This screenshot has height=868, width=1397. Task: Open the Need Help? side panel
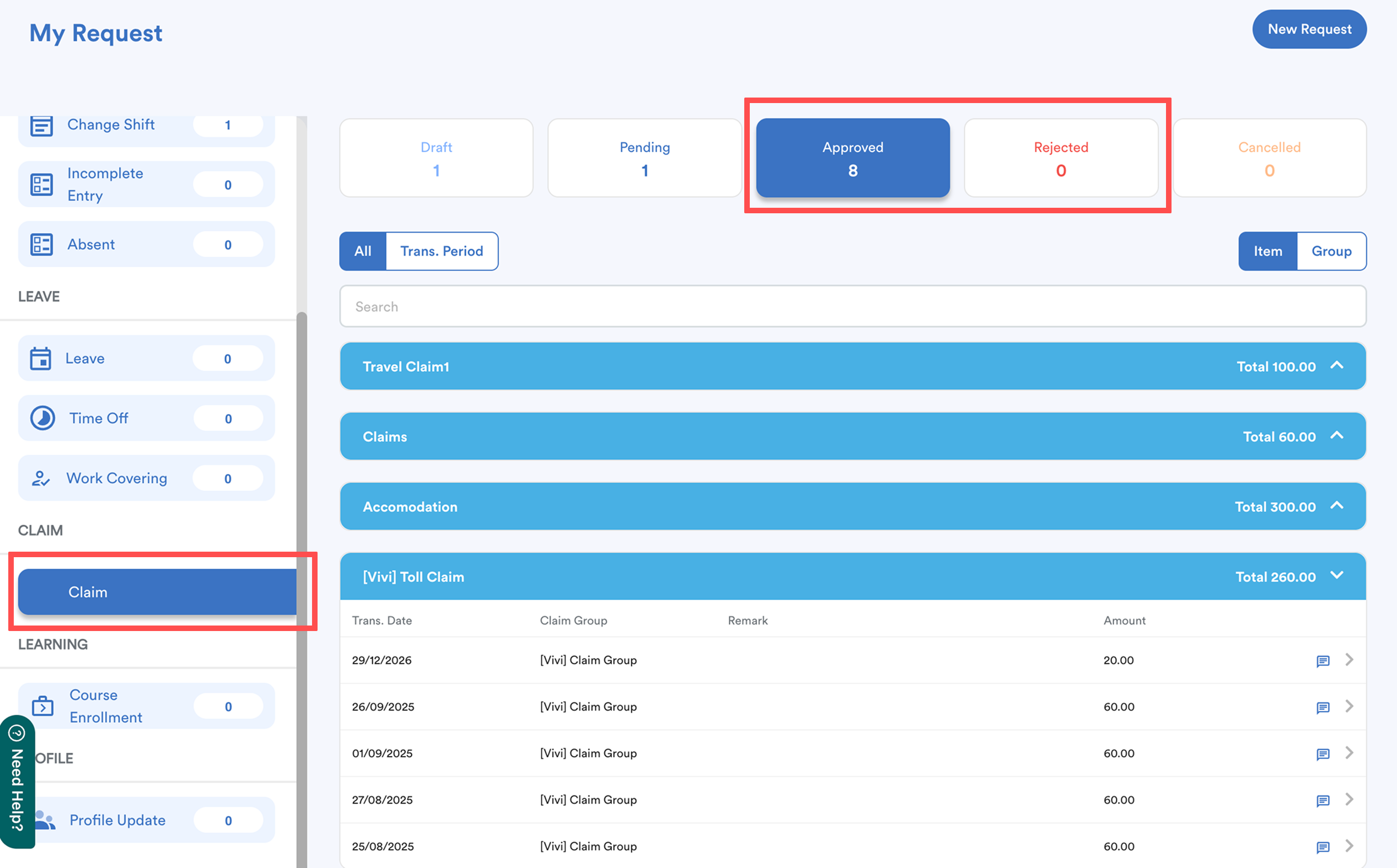click(x=17, y=781)
